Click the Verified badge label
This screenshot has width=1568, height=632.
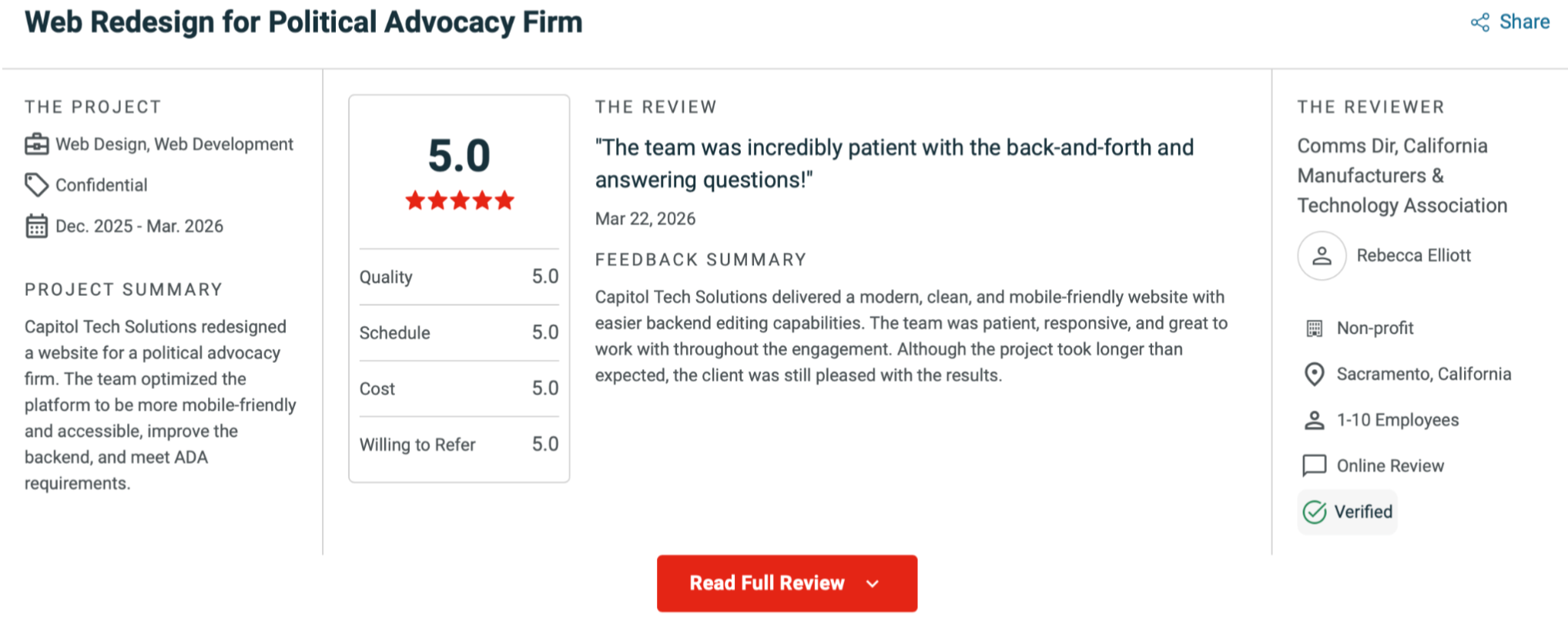tap(1363, 512)
